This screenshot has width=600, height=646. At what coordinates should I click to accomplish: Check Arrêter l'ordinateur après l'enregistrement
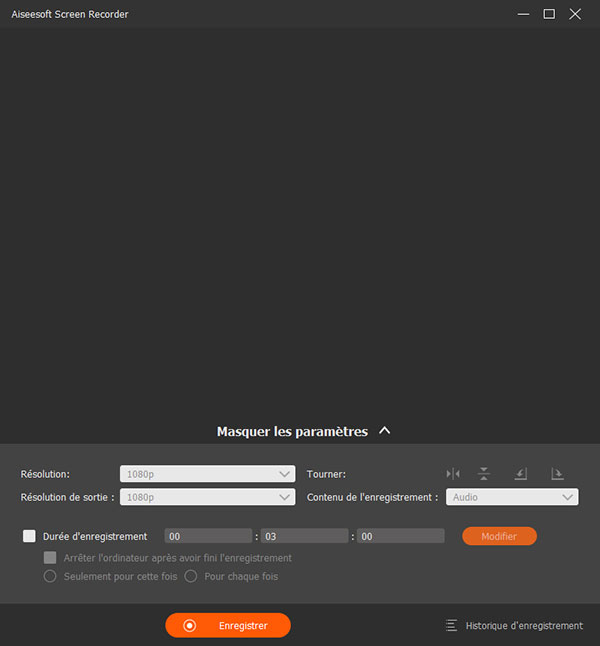50,558
